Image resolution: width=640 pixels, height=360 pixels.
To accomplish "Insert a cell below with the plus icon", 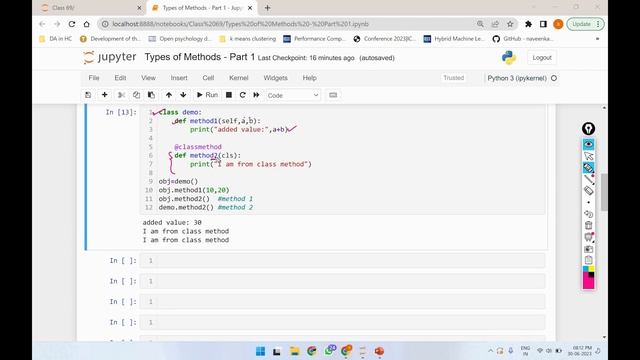I will coord(104,95).
